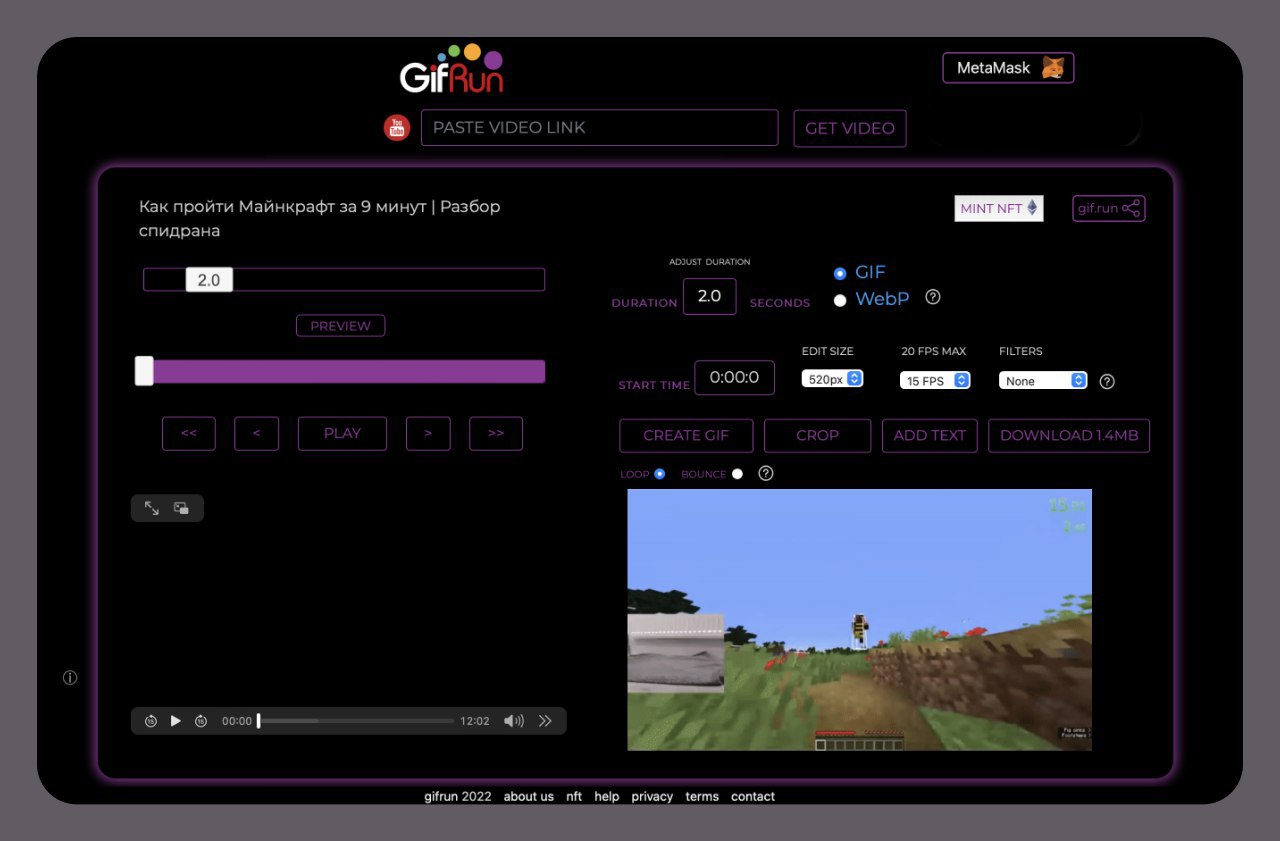Click the PLAY button under timeline
This screenshot has height=841, width=1280.
click(342, 433)
